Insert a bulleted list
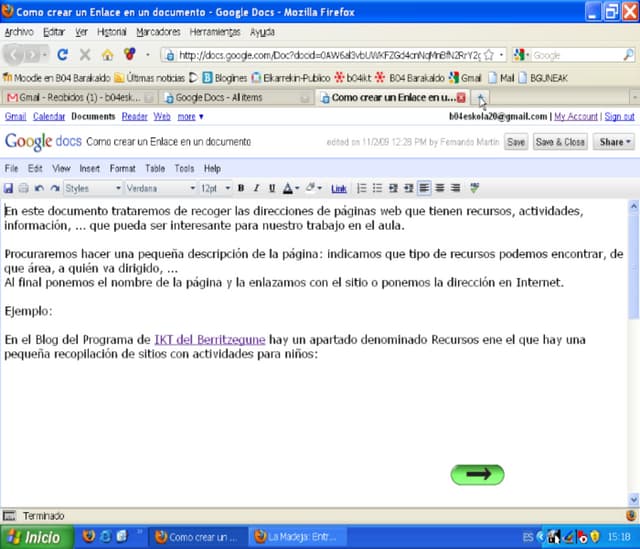640x549 pixels. [377, 188]
